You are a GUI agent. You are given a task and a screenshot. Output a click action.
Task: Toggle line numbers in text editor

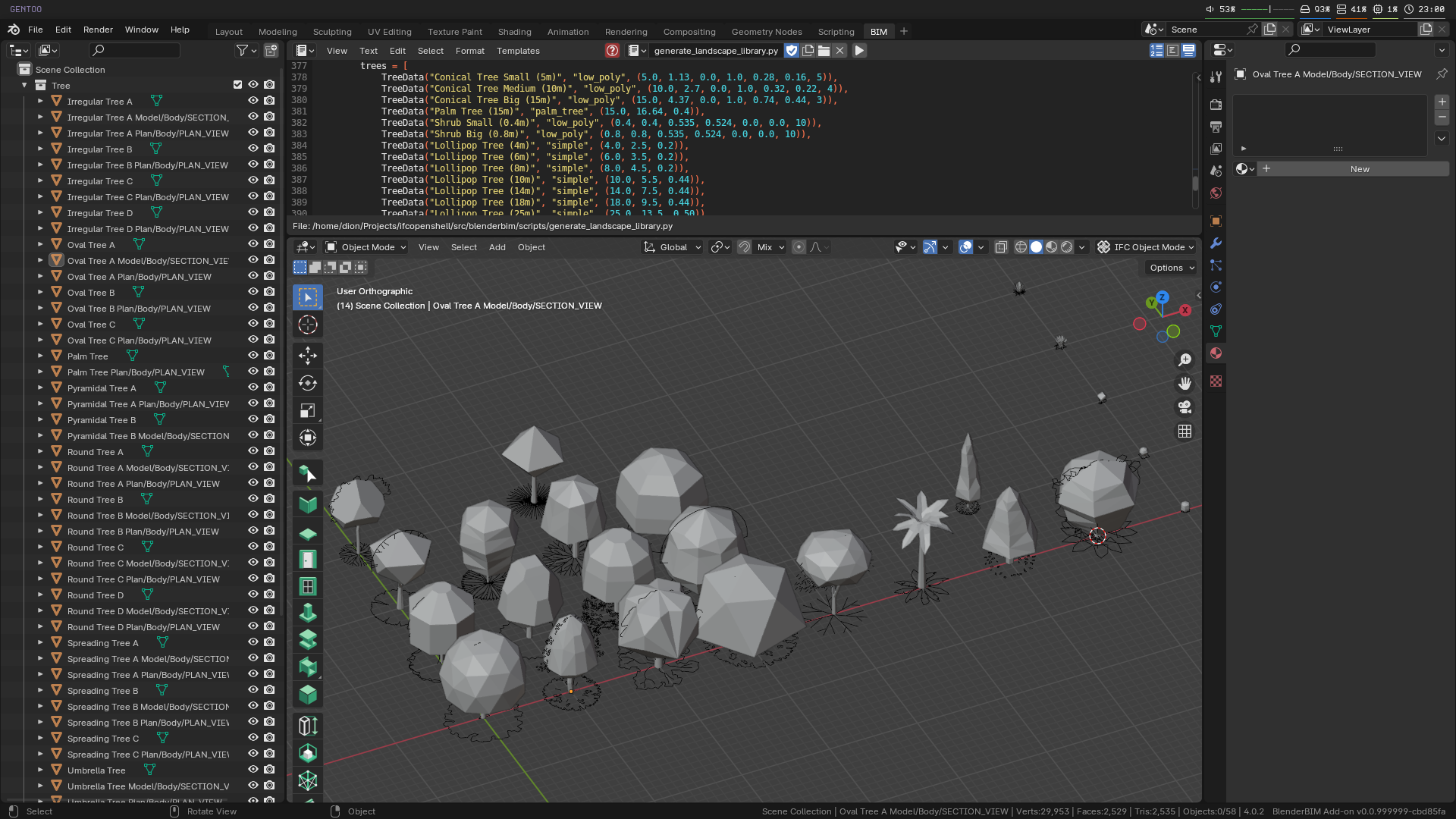(1156, 51)
